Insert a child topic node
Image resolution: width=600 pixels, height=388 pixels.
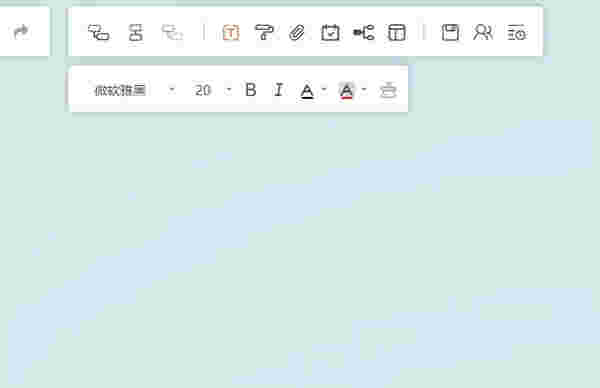coord(99,33)
